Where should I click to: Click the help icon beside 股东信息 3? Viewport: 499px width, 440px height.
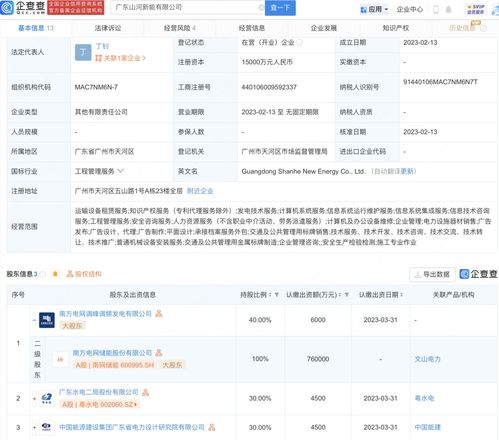point(43,274)
